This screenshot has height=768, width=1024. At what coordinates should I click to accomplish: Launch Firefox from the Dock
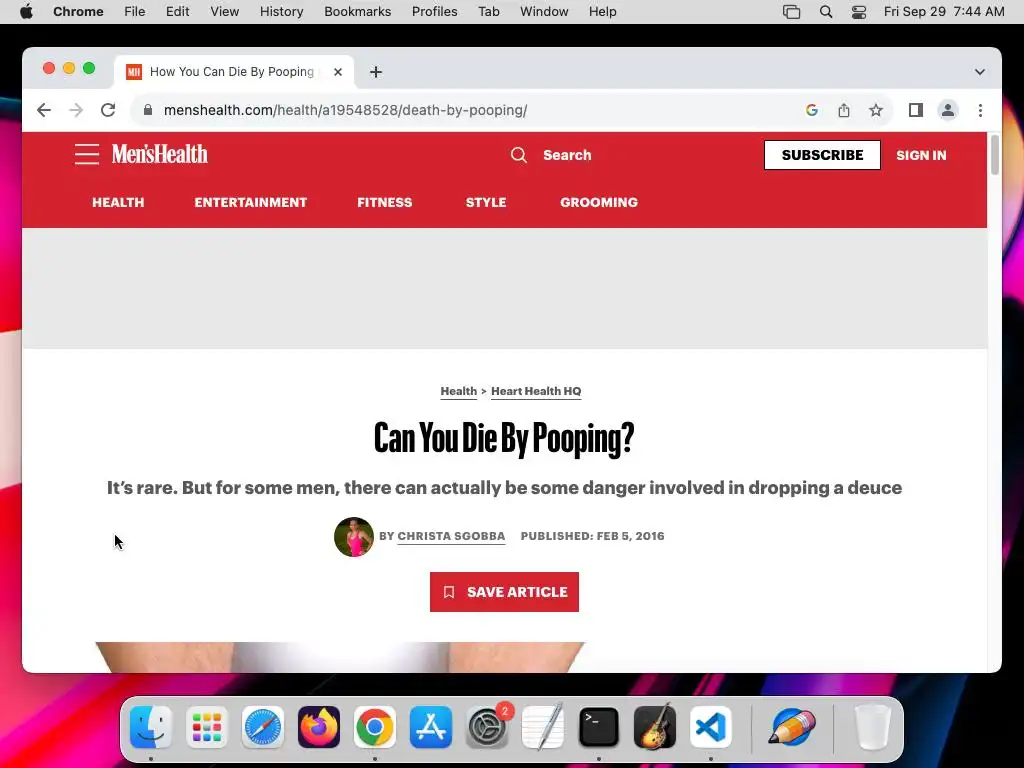click(319, 727)
